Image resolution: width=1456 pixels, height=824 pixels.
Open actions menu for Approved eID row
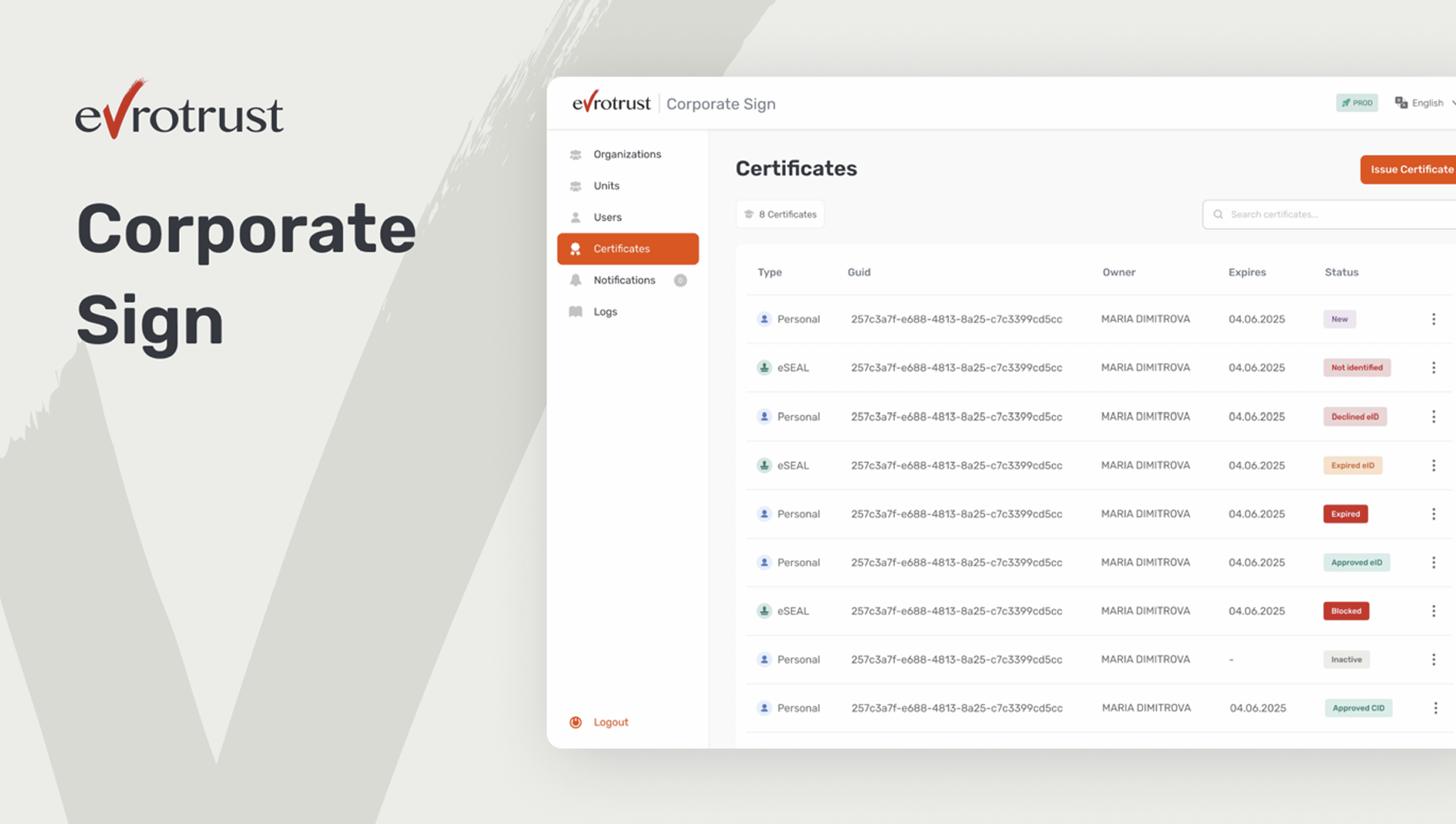[x=1433, y=562]
